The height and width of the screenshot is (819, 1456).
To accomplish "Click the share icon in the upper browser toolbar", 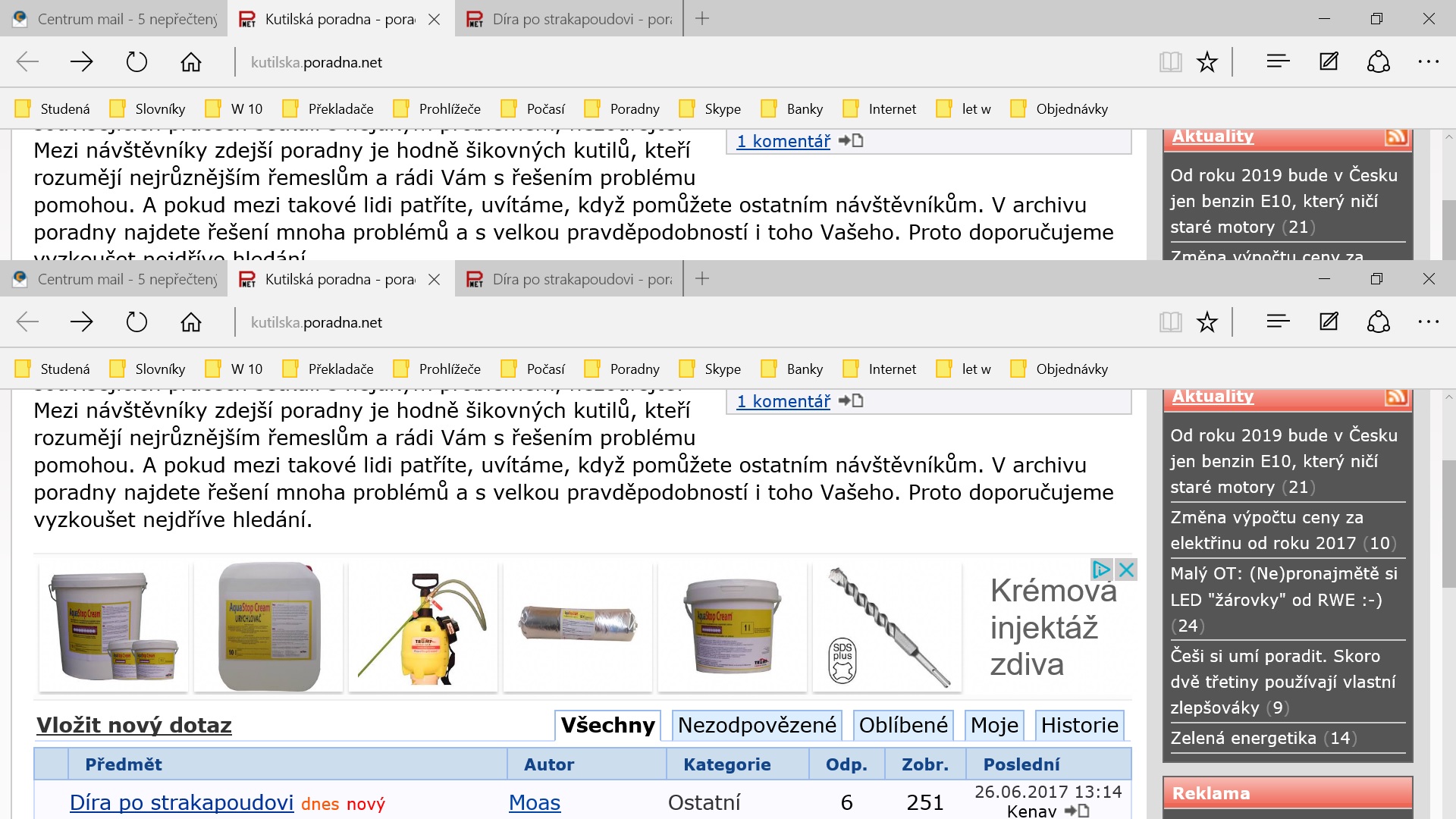I will click(x=1378, y=62).
